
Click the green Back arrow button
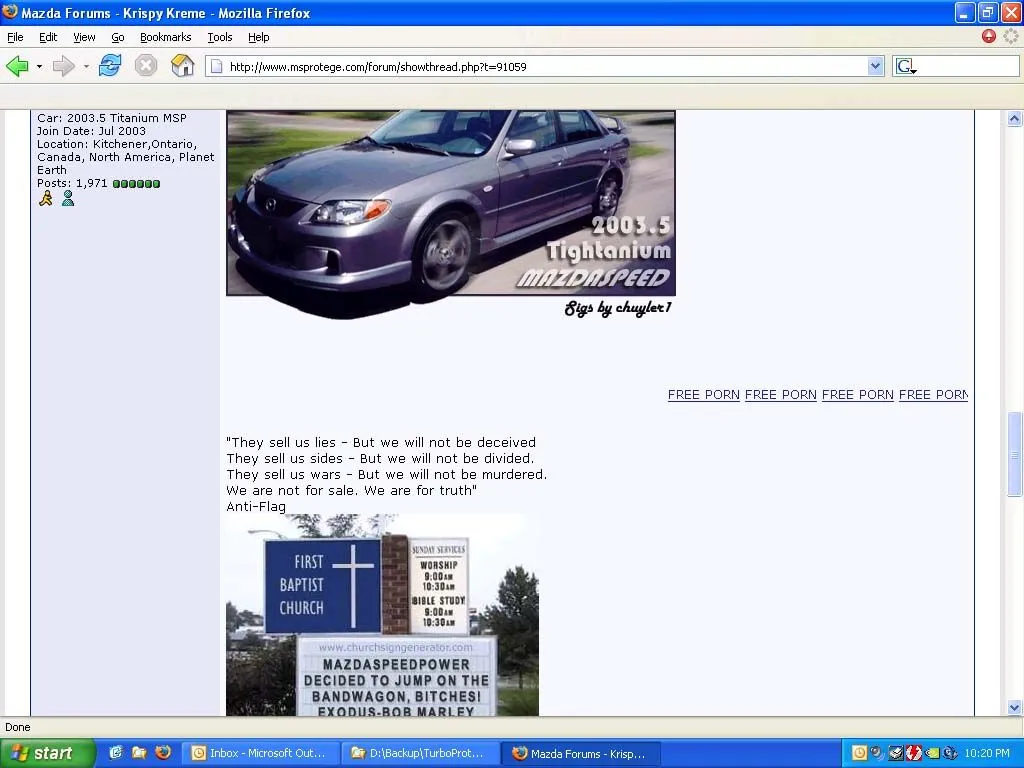click(x=17, y=67)
